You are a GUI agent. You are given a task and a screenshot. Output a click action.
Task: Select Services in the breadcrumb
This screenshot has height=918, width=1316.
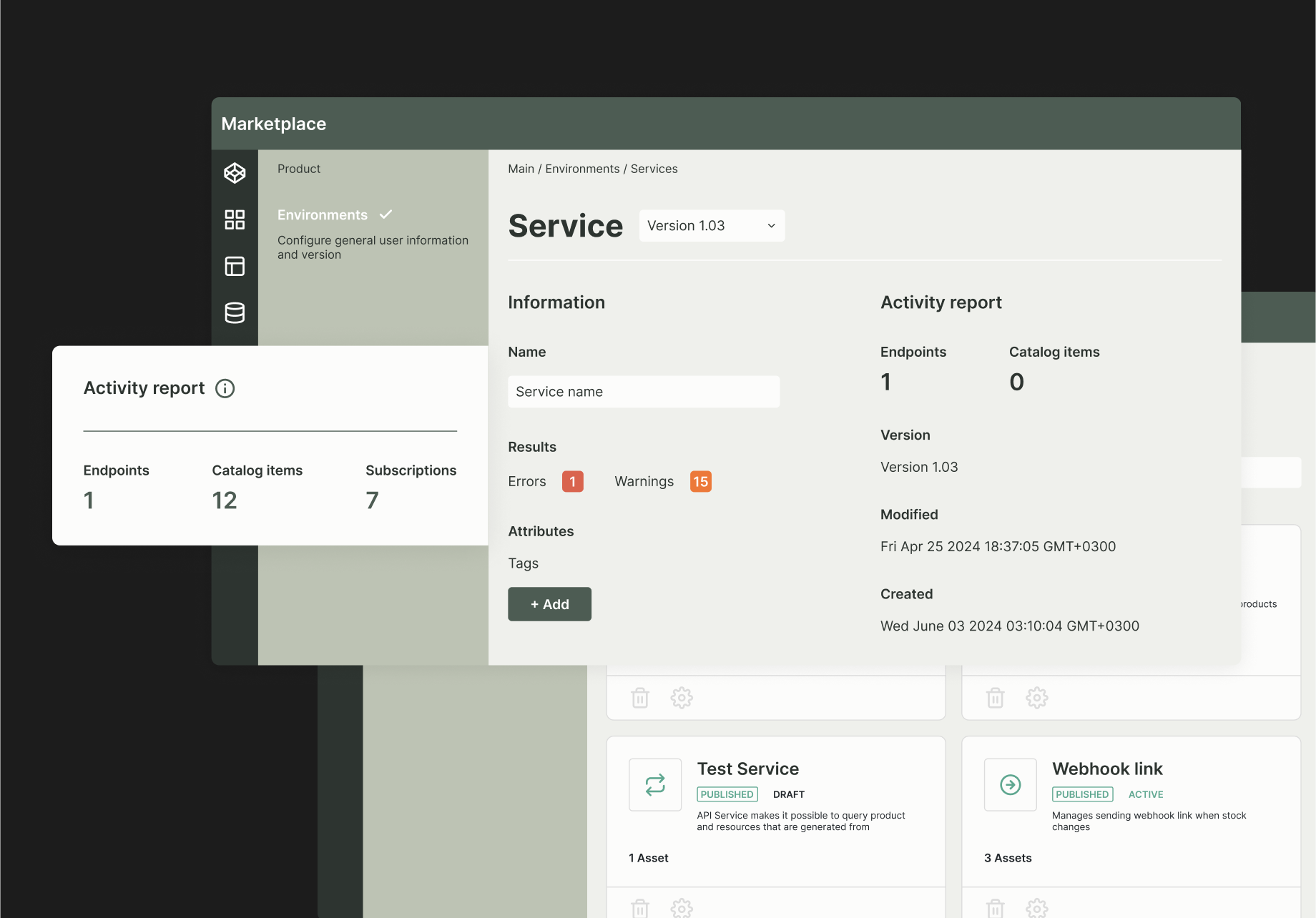click(x=654, y=169)
